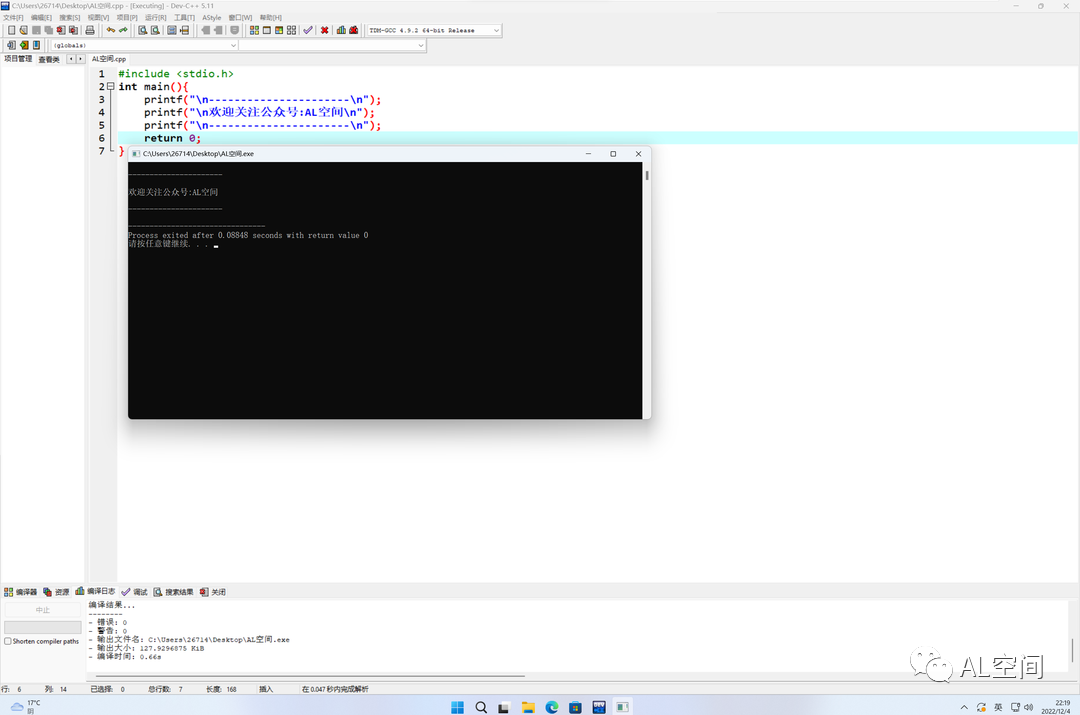Screen dimensions: 1080x715
Task: Switch to the 编译日志 bottom tab
Action: (x=96, y=591)
